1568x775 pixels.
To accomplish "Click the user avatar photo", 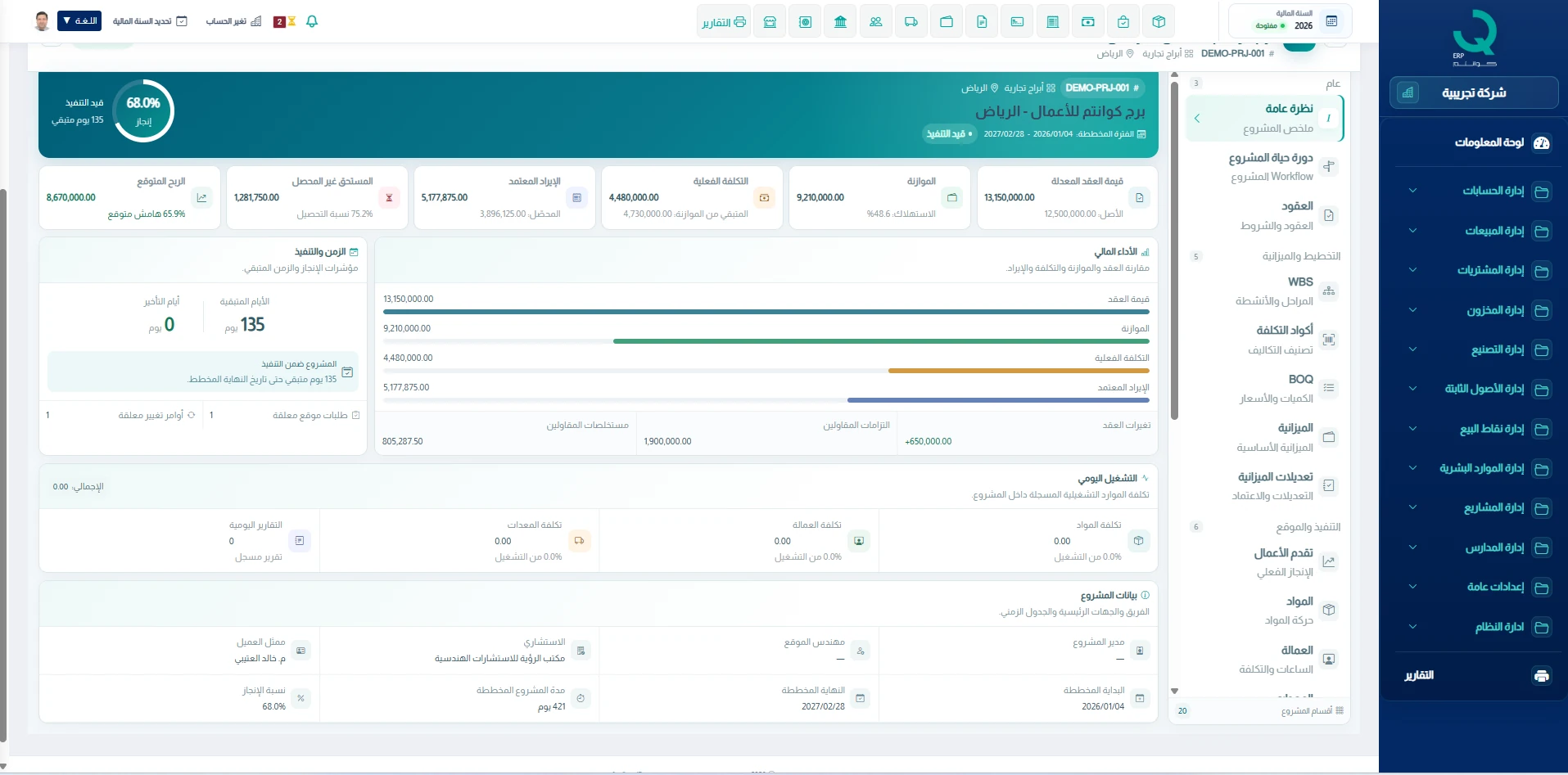I will [x=43, y=21].
